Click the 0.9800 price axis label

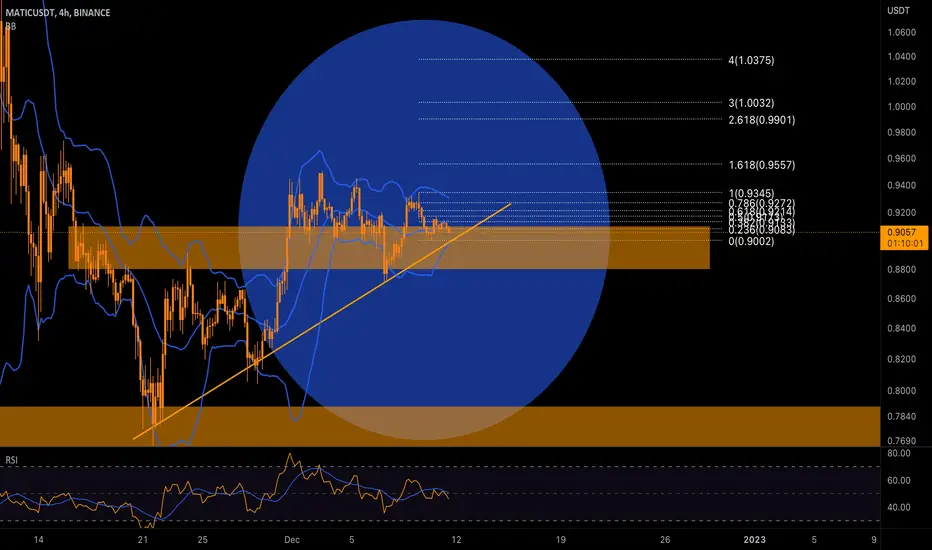pos(901,133)
